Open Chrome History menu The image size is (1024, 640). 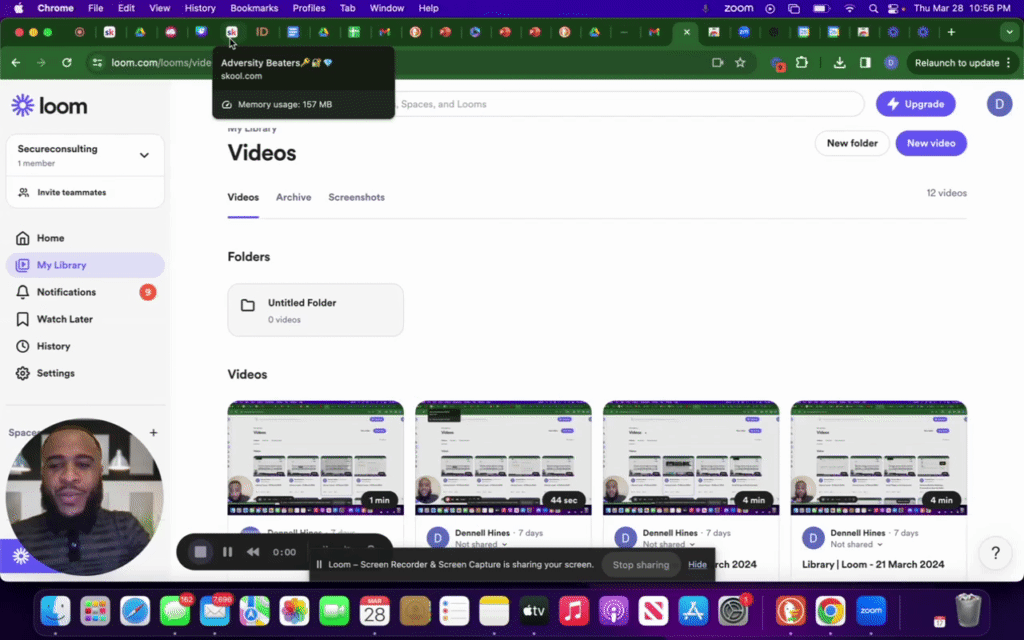coord(200,8)
